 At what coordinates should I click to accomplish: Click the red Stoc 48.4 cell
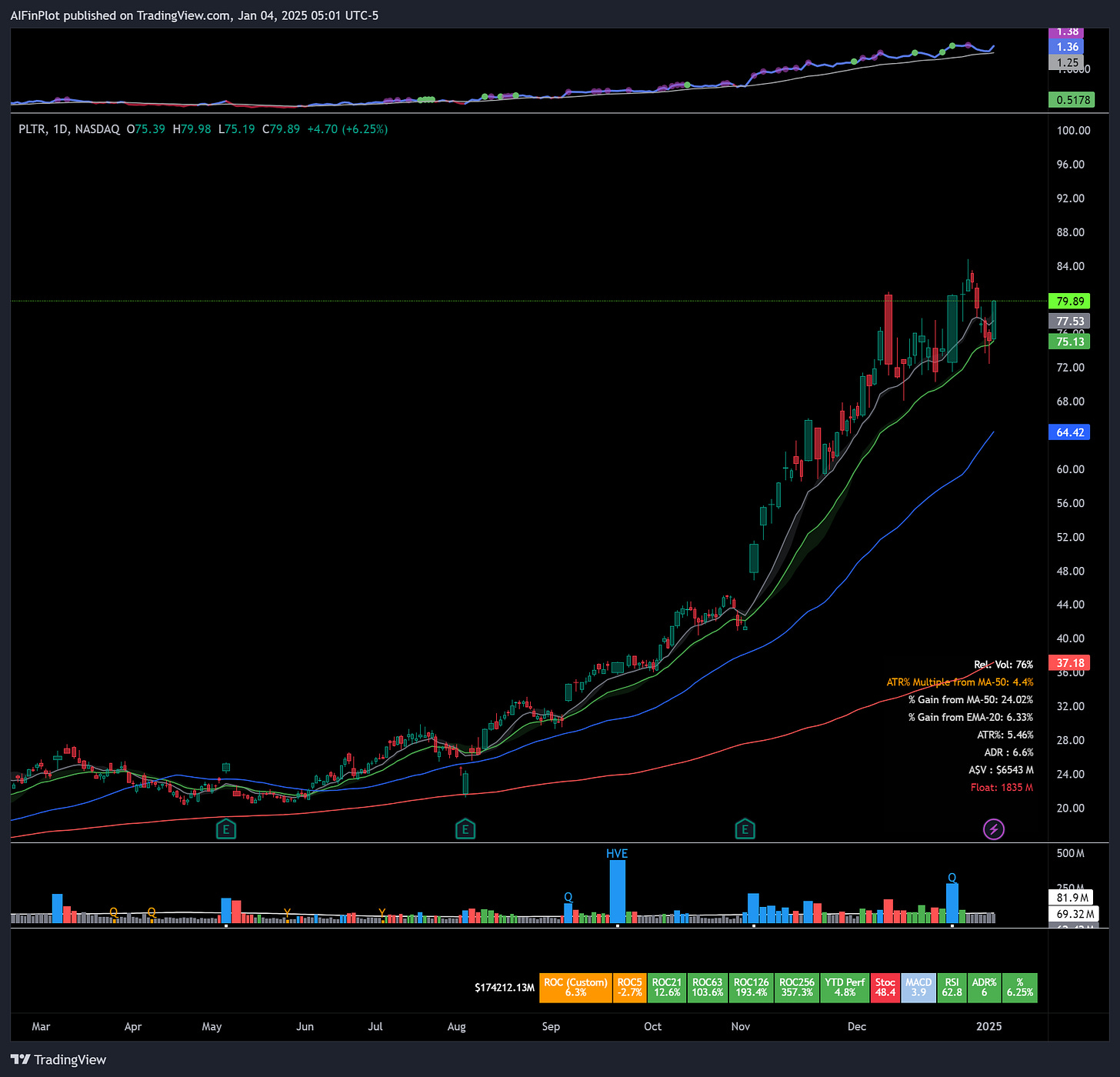pyautogui.click(x=885, y=988)
